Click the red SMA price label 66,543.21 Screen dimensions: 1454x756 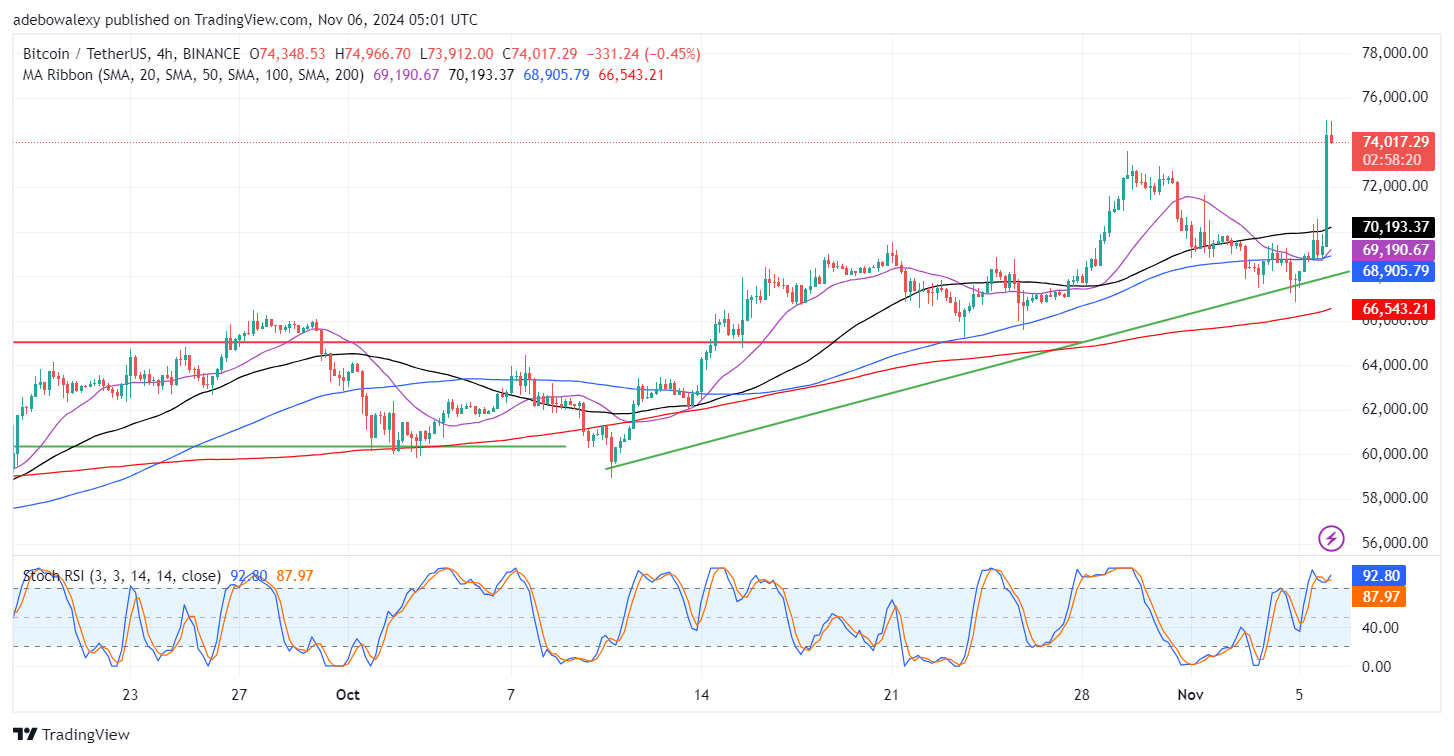click(x=1393, y=309)
